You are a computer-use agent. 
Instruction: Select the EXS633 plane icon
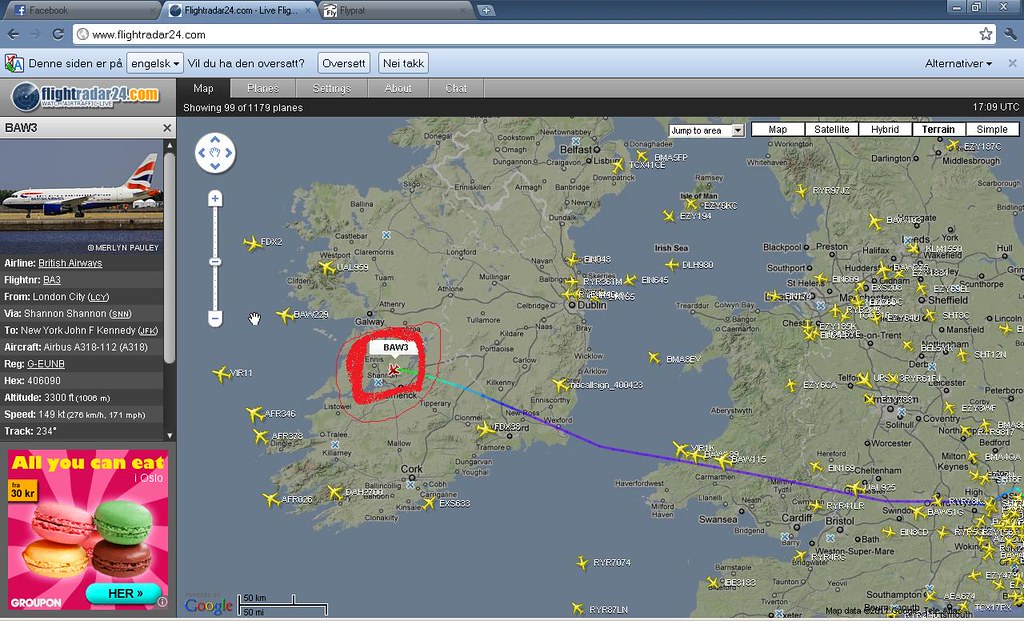pyautogui.click(x=429, y=503)
